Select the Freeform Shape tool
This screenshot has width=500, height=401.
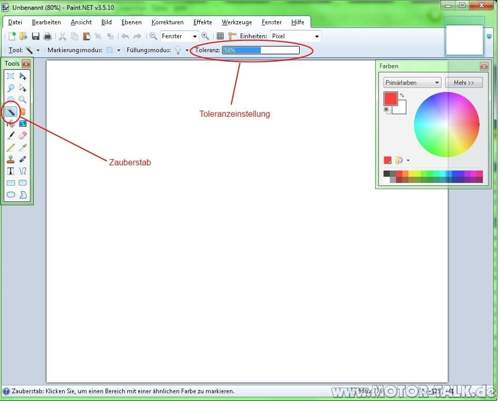pos(22,195)
